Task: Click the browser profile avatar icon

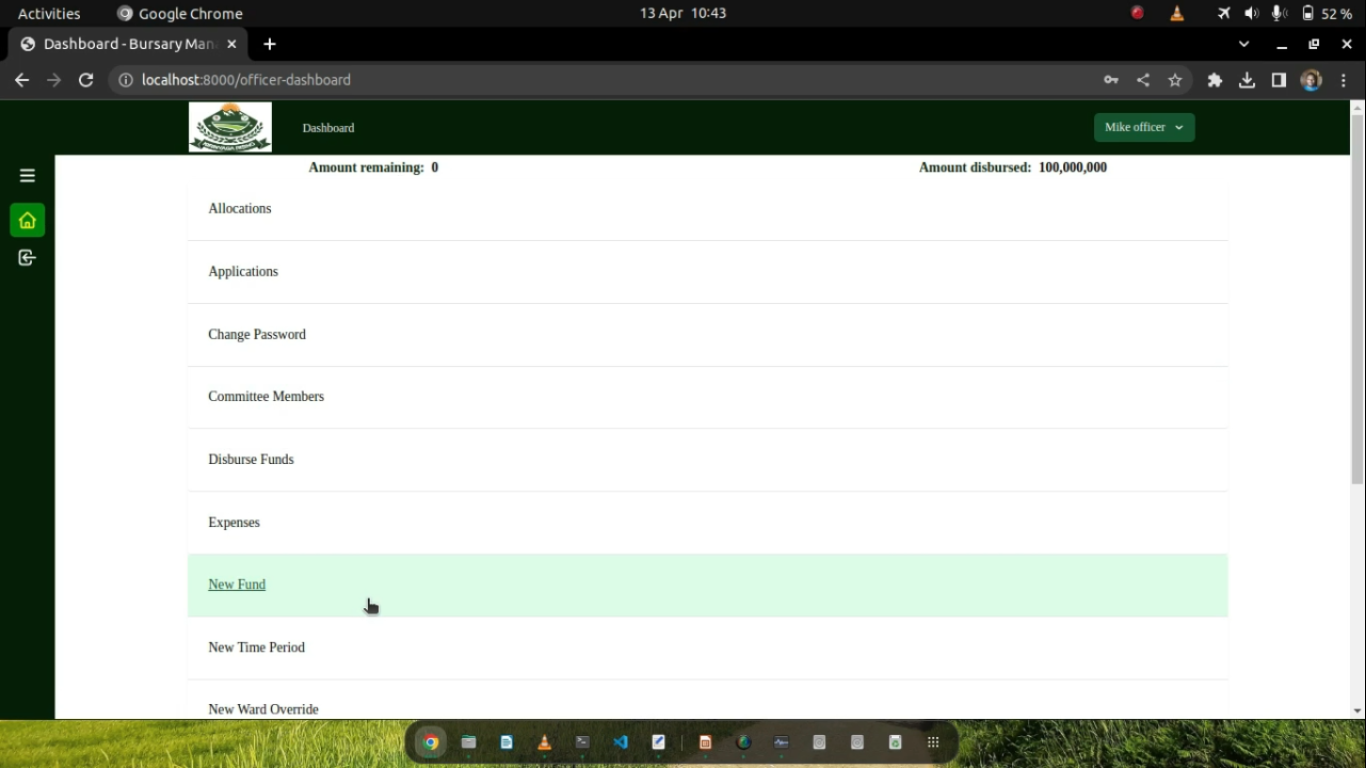Action: (1311, 80)
